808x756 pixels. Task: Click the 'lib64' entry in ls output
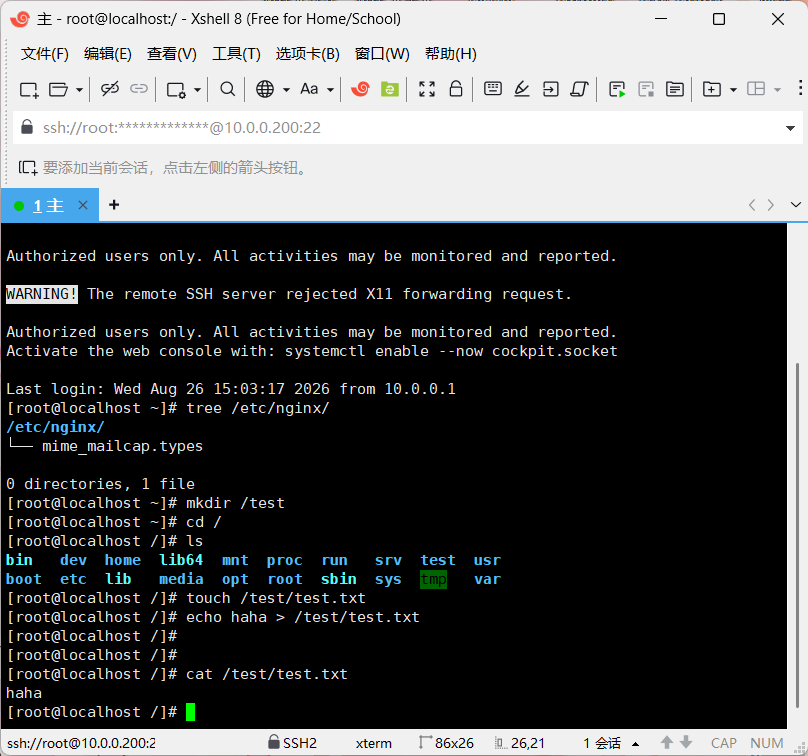coord(181,560)
